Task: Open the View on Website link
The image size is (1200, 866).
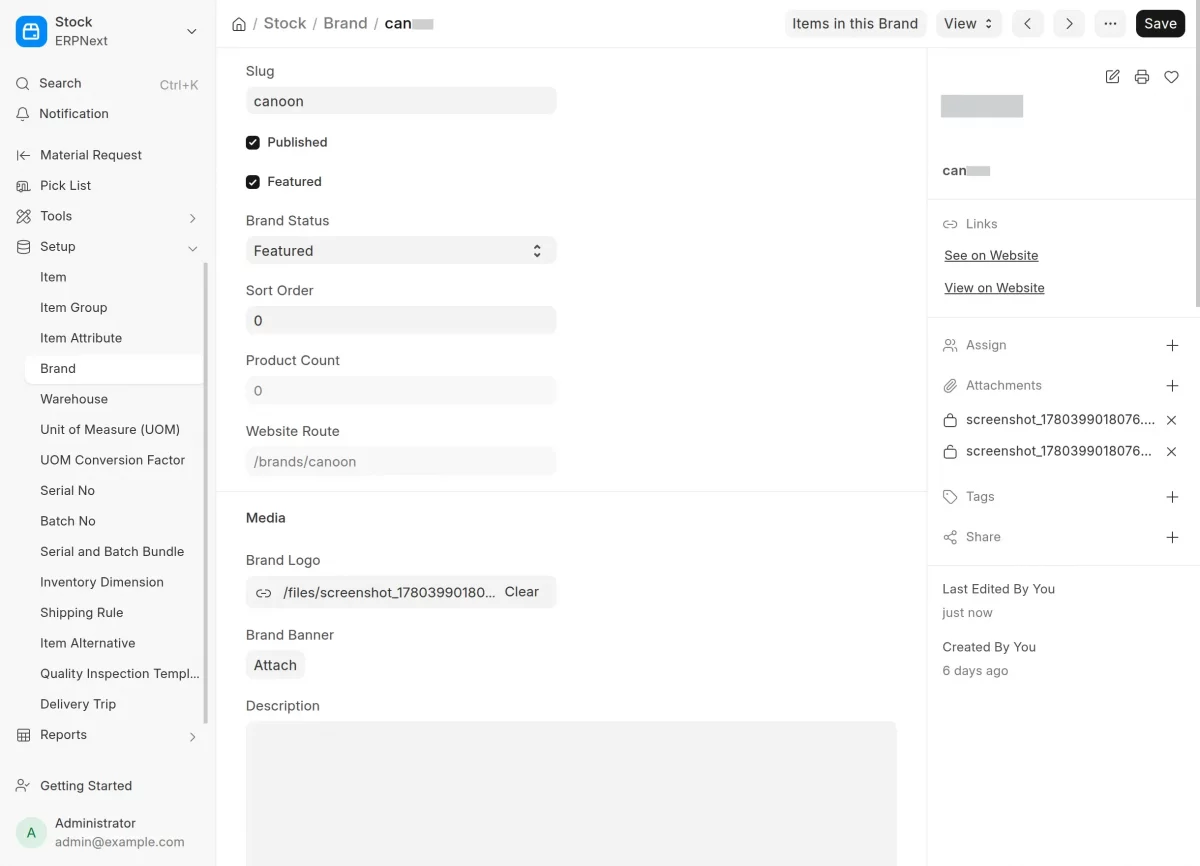Action: point(994,288)
